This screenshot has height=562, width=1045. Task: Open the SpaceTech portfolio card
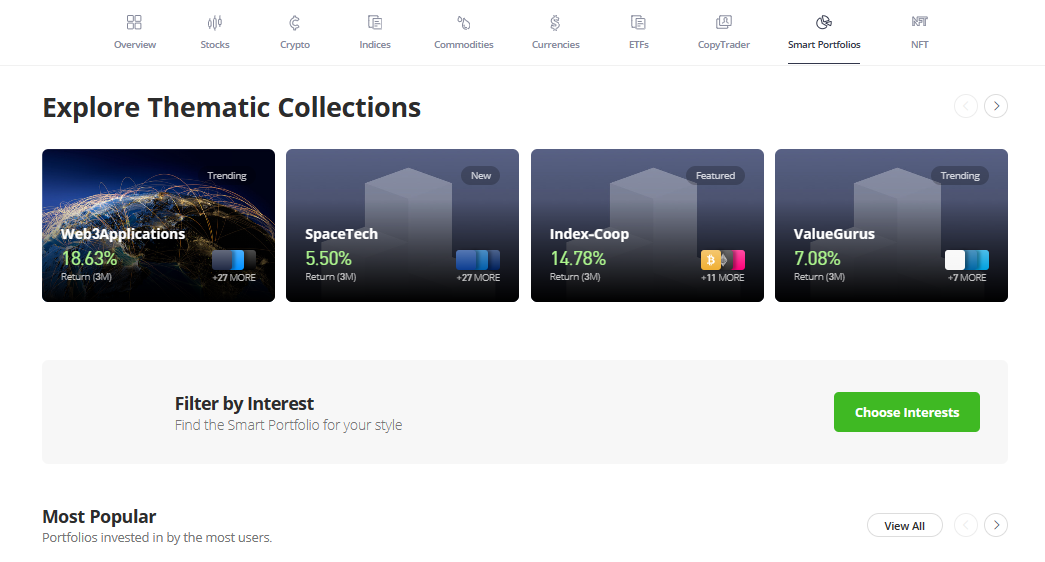pyautogui.click(x=402, y=225)
